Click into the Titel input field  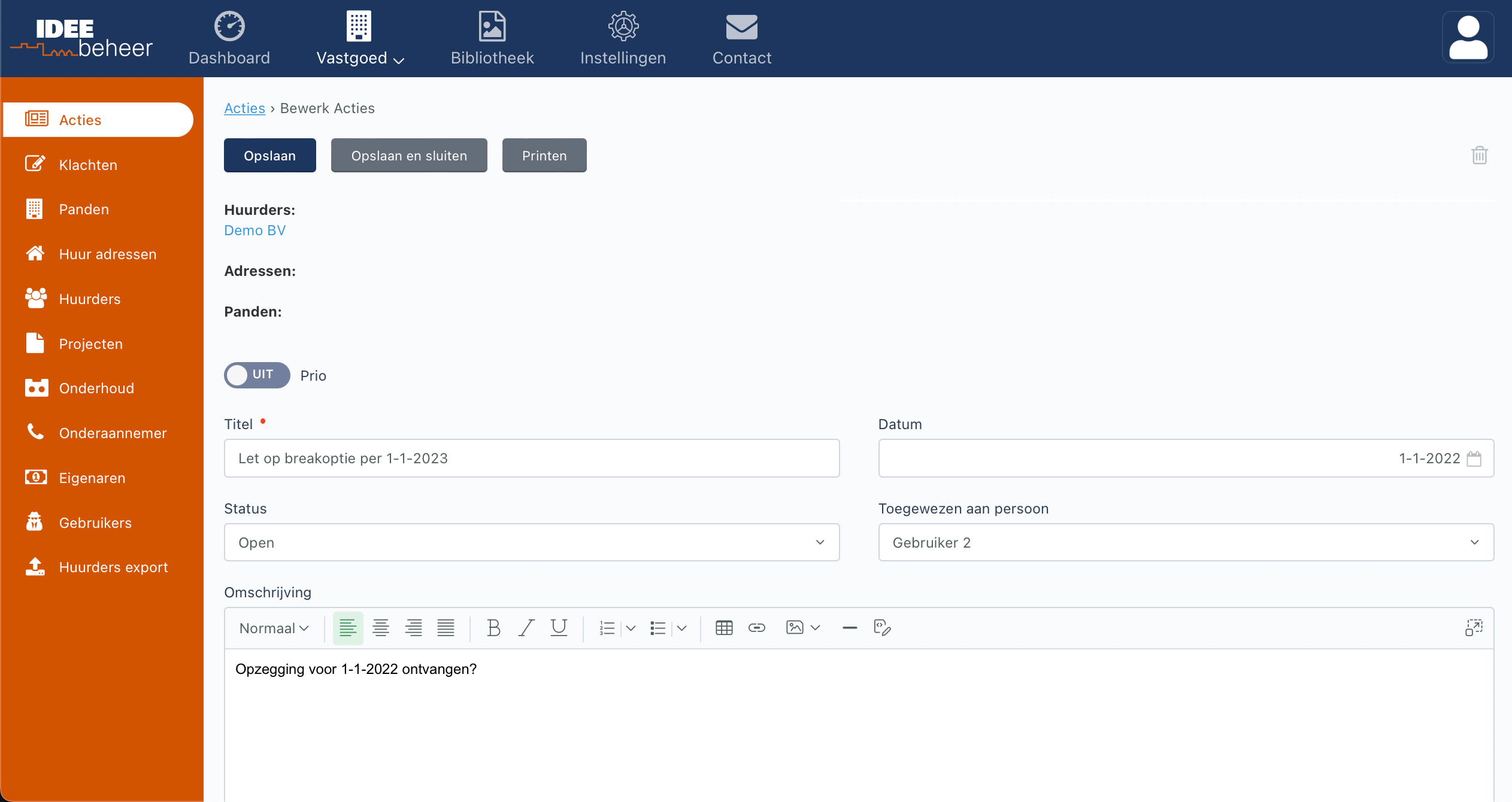pyautogui.click(x=531, y=458)
